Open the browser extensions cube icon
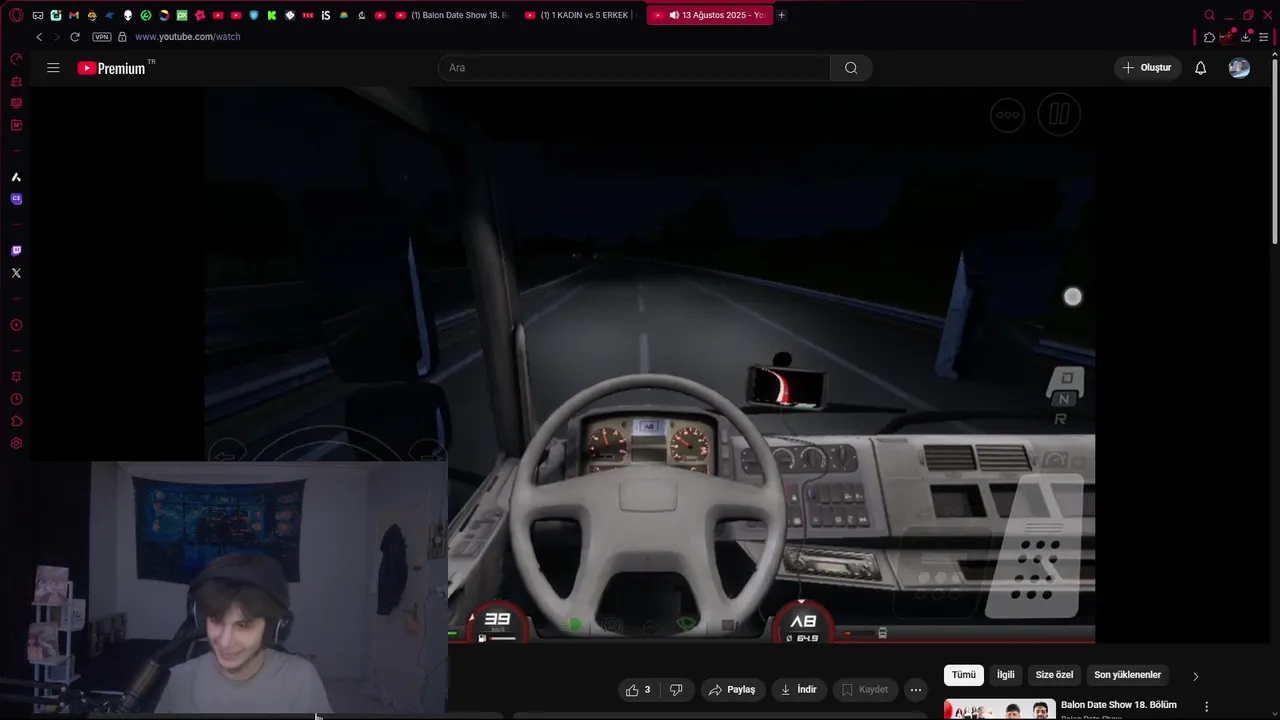The height and width of the screenshot is (720, 1280). coord(1209,37)
